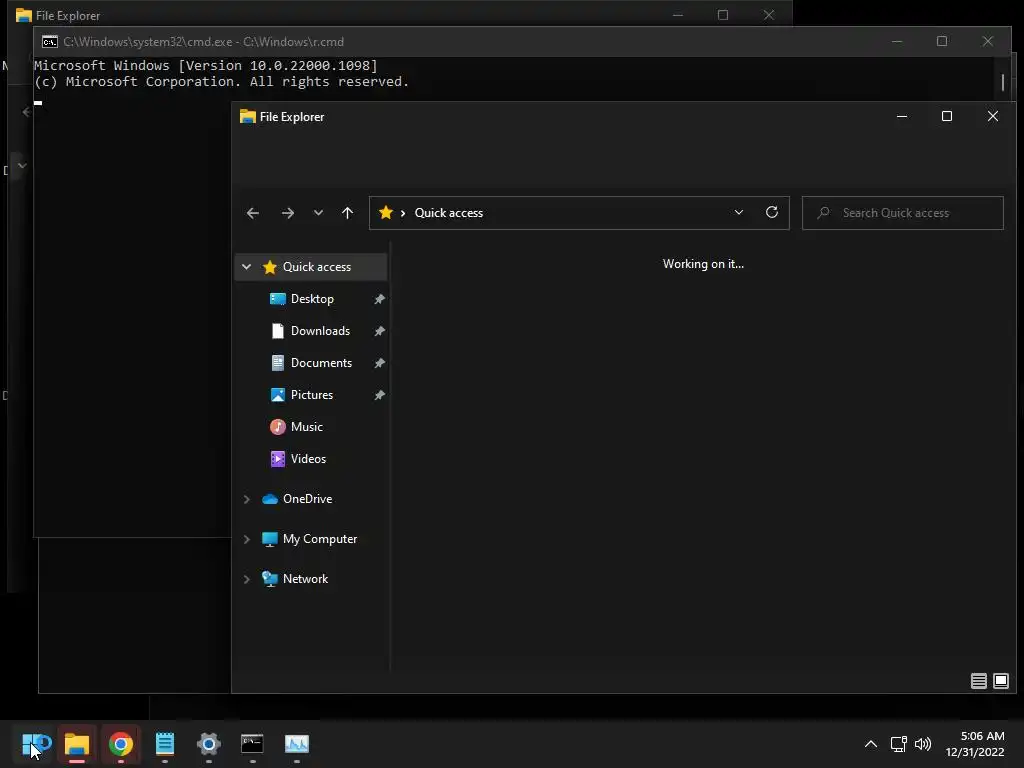Click the address bar Quick access breadcrumb
The width and height of the screenshot is (1024, 768).
coord(449,213)
